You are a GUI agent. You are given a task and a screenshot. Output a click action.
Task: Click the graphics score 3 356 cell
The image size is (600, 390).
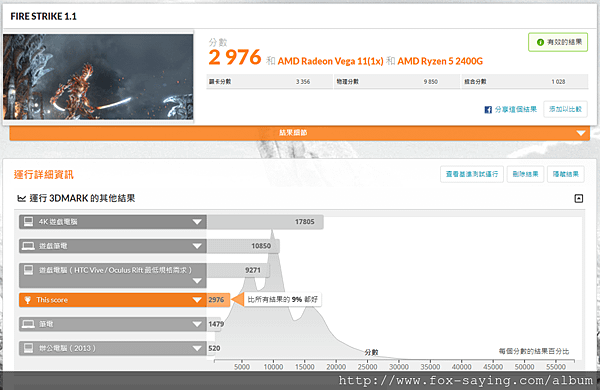[x=269, y=82]
